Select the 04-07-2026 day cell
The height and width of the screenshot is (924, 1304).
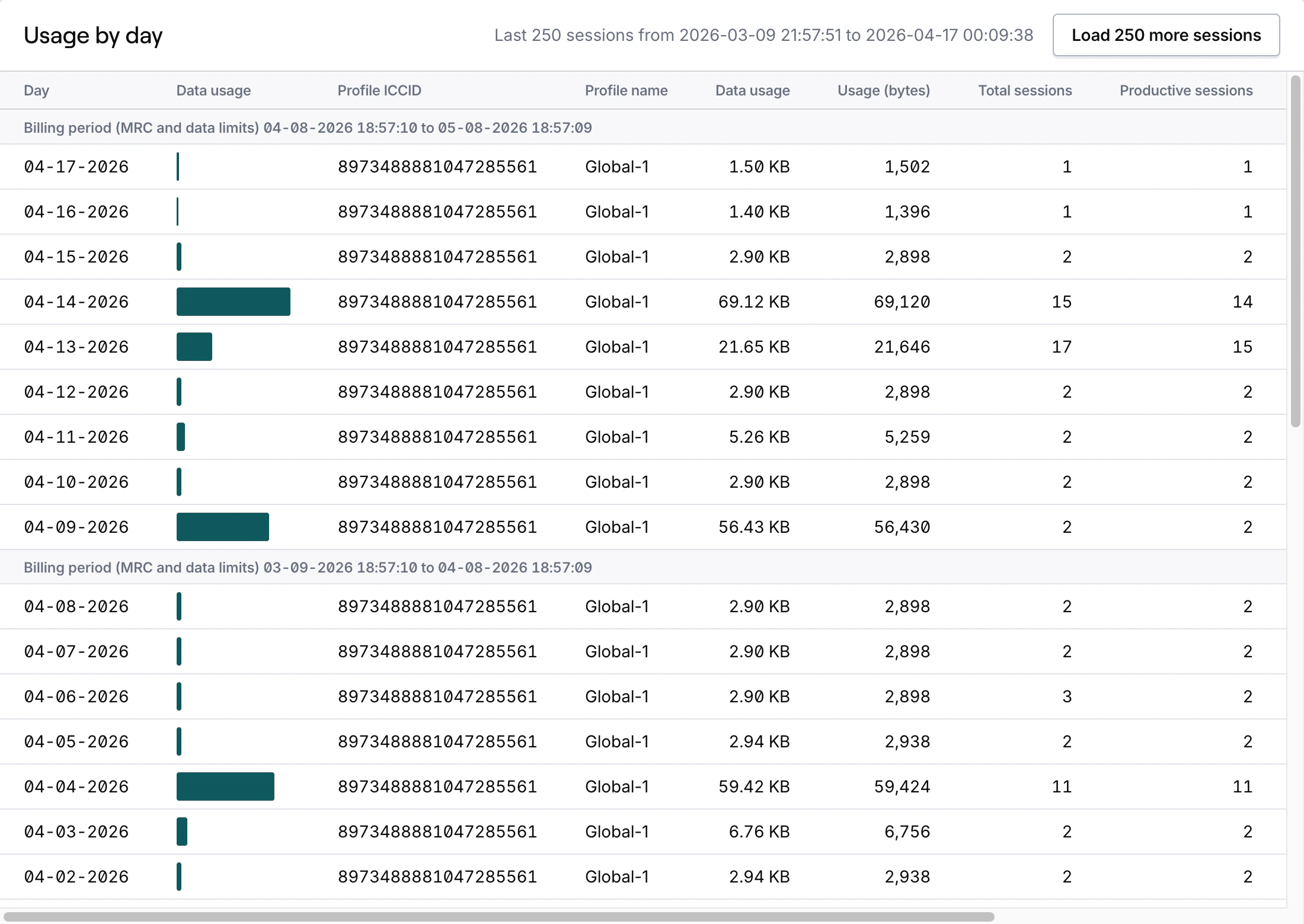(76, 651)
